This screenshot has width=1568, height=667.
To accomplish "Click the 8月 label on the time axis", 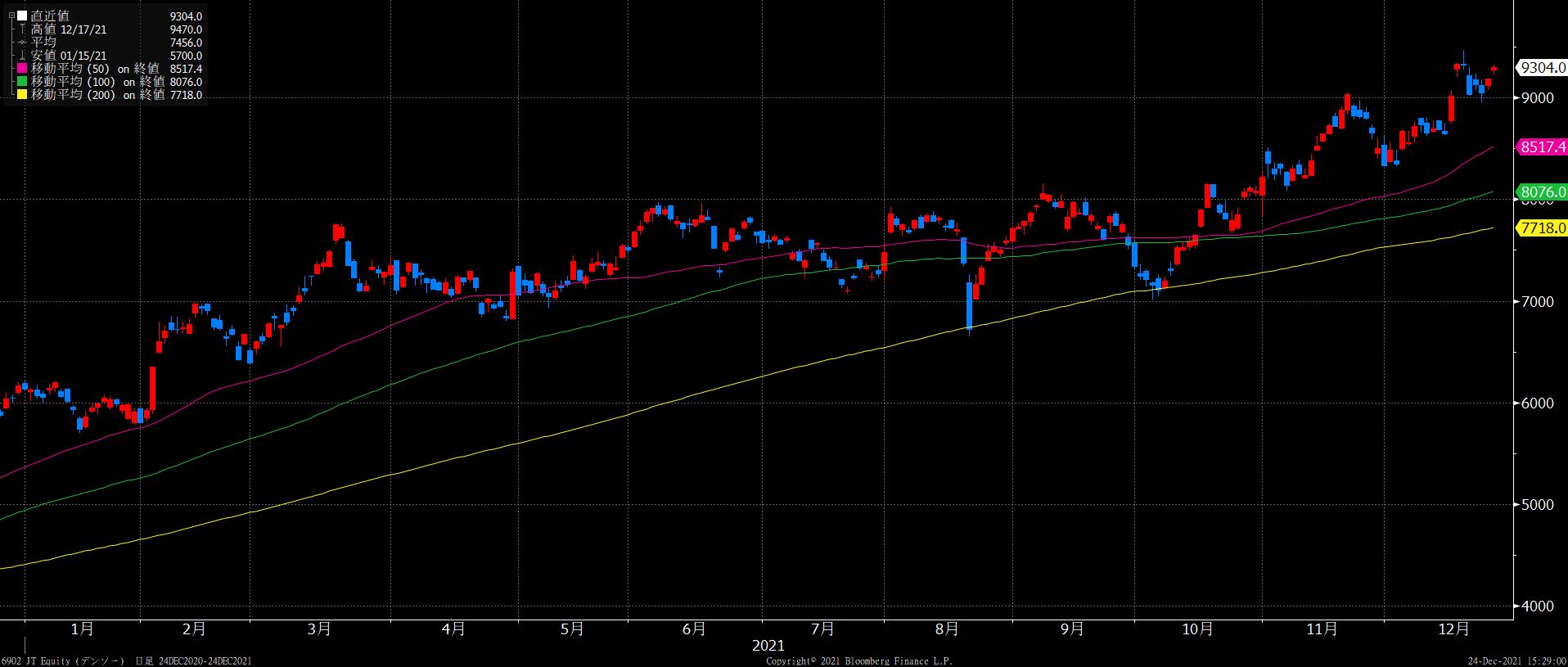I will click(x=946, y=629).
